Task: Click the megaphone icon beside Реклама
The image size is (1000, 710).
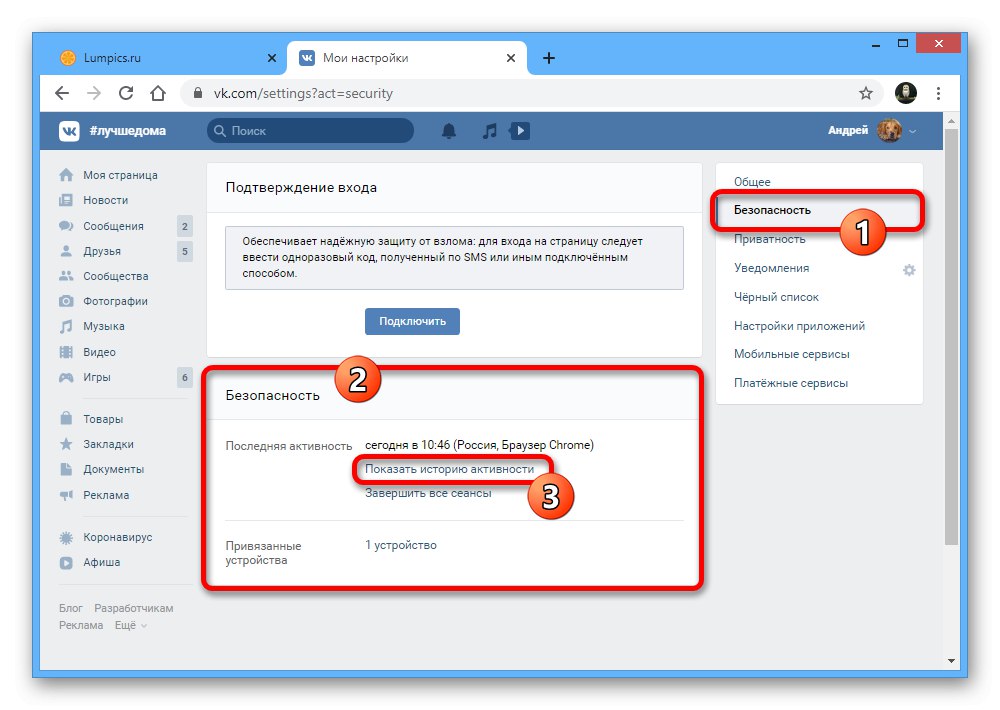Action: coord(66,495)
